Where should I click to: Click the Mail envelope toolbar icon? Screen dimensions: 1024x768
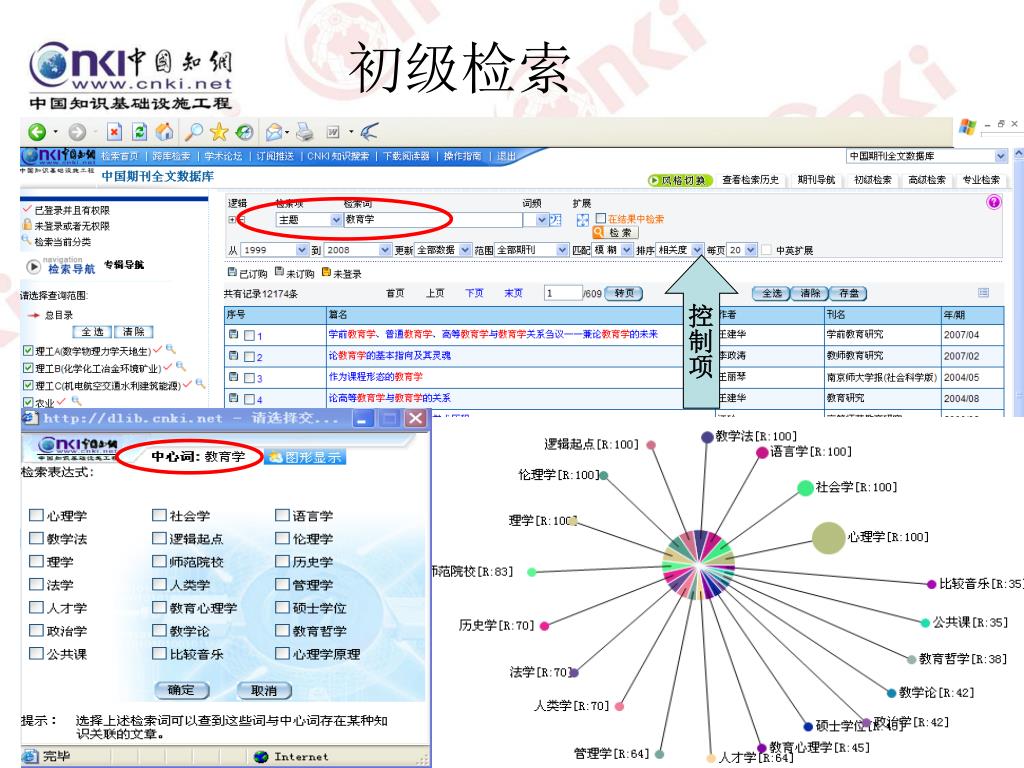point(274,133)
